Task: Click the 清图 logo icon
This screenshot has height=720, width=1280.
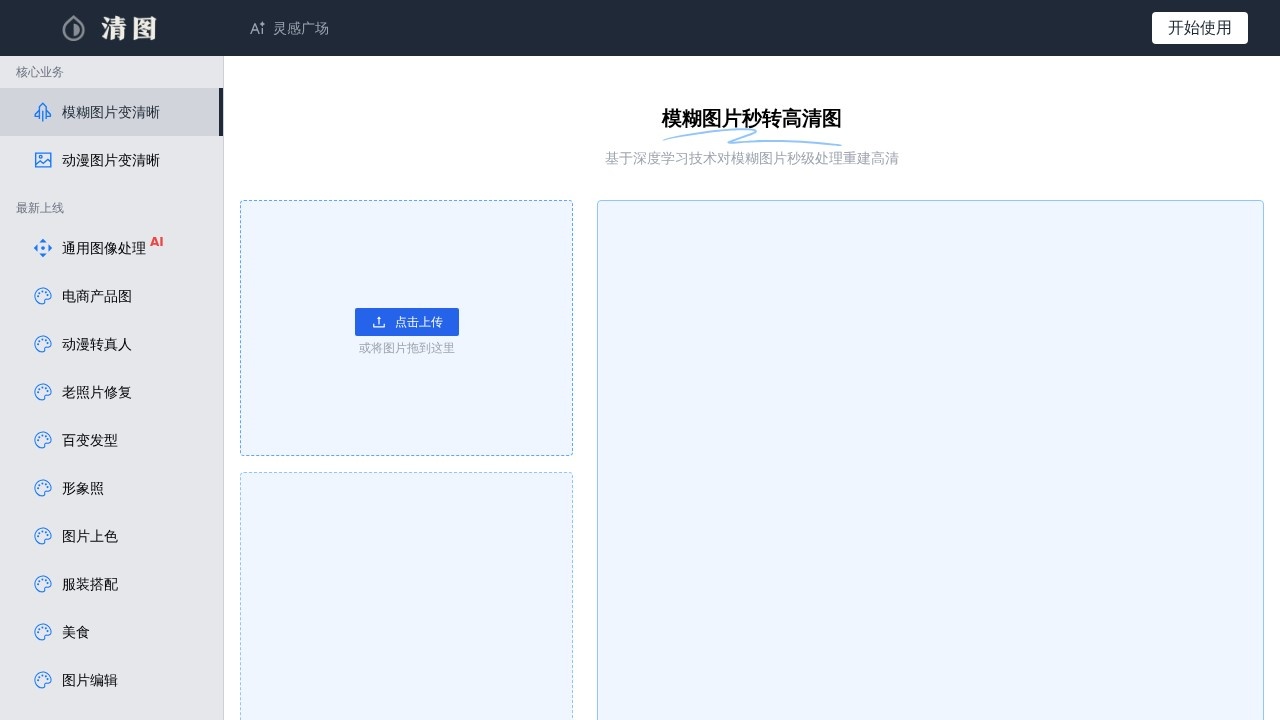Action: tap(73, 28)
